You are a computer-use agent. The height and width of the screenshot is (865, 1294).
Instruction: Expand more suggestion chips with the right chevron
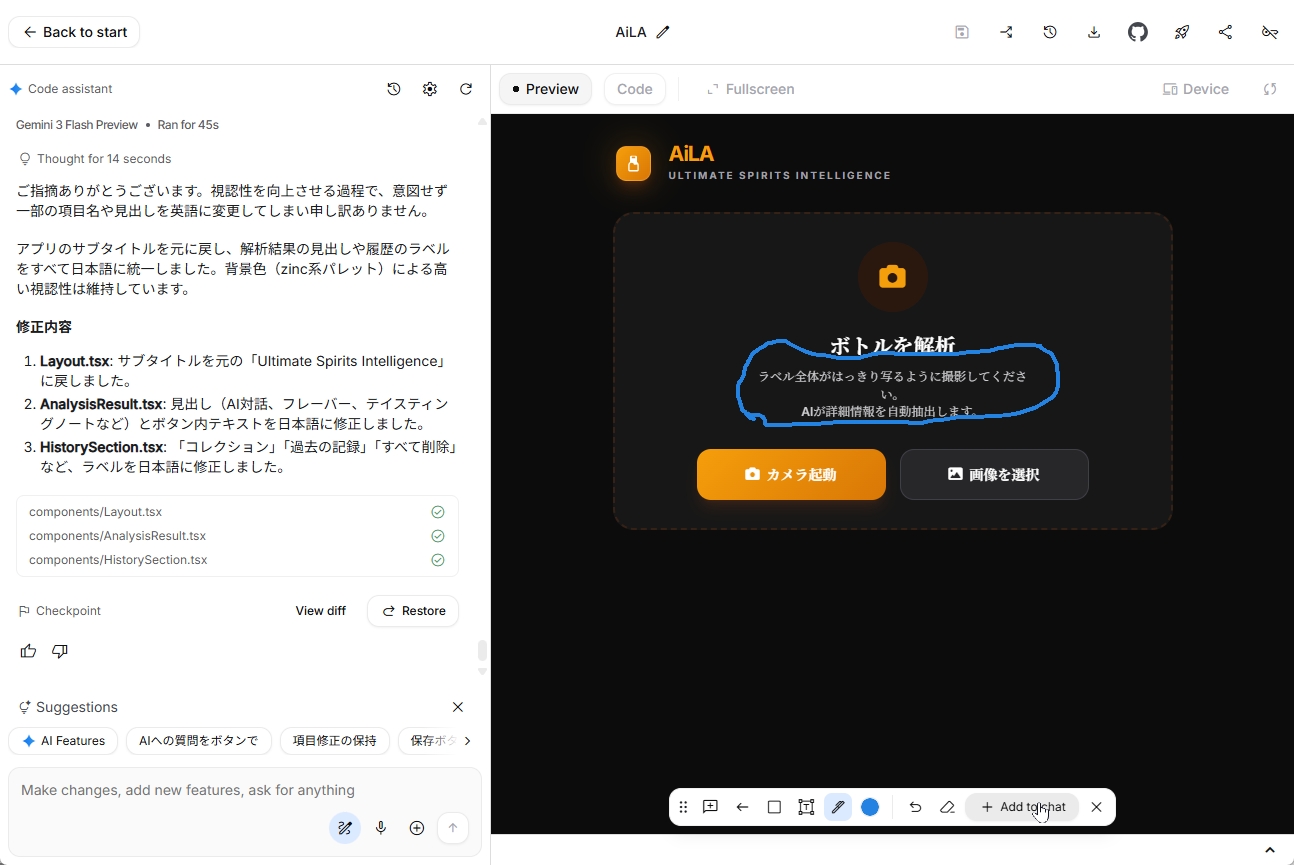tap(466, 741)
